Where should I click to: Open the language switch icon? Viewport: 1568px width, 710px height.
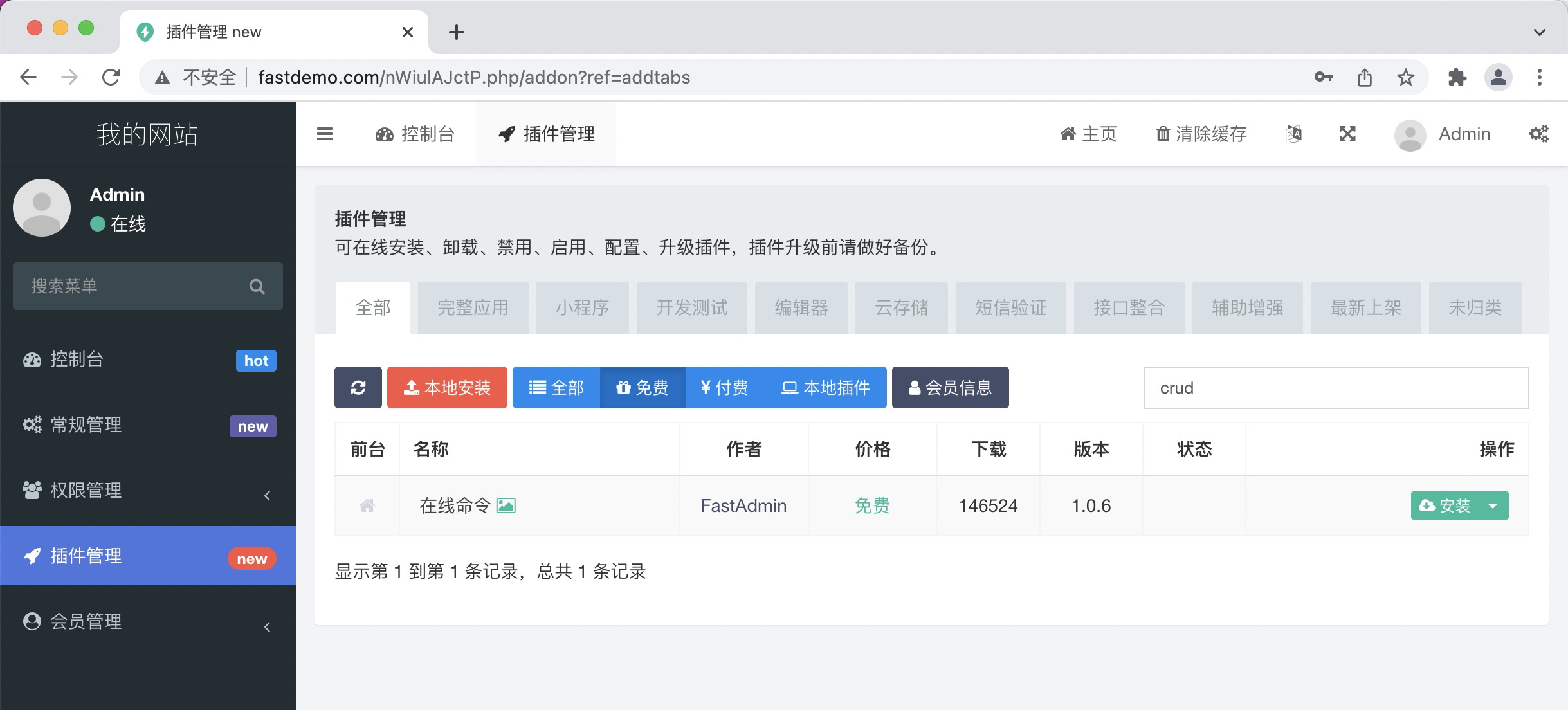pos(1293,134)
